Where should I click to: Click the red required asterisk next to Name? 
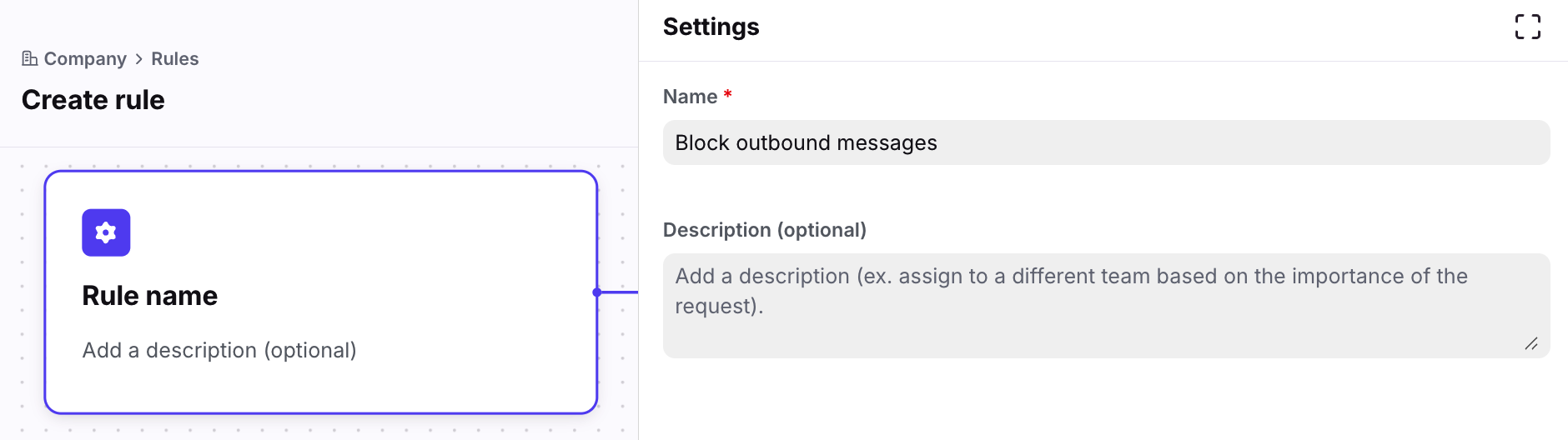pos(728,95)
